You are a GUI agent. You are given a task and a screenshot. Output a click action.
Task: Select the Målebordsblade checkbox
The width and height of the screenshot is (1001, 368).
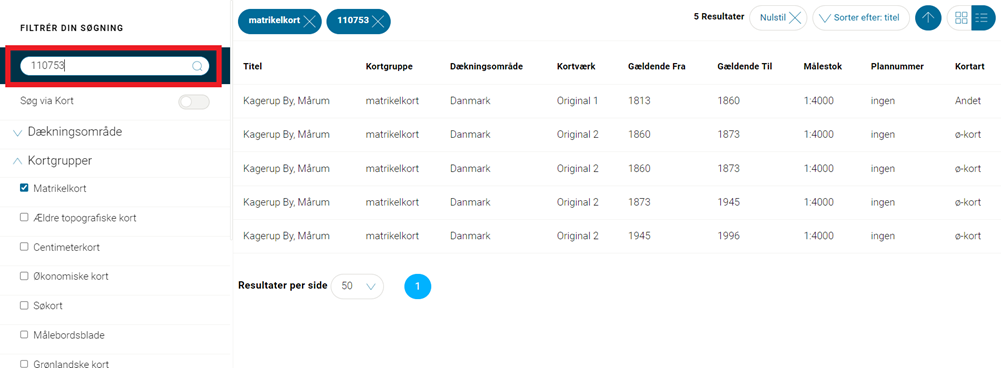24,334
